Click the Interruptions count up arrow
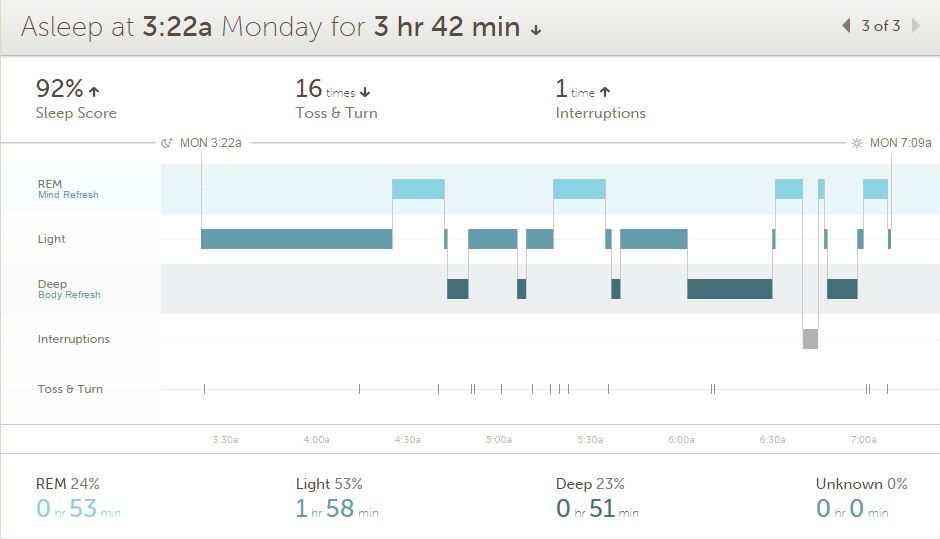Image resolution: width=940 pixels, height=539 pixels. tap(605, 92)
